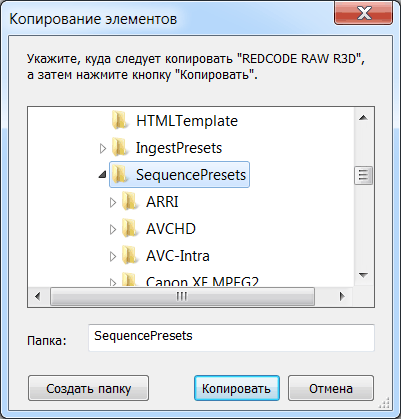Viewport: 401px width, 419px height.
Task: Click the vertical scrollbar down arrow
Action: [363, 275]
